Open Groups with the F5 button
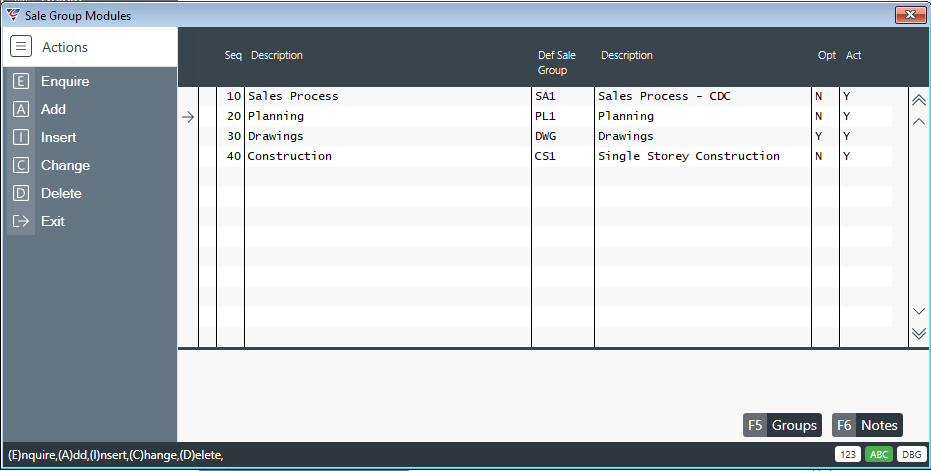 pos(783,425)
